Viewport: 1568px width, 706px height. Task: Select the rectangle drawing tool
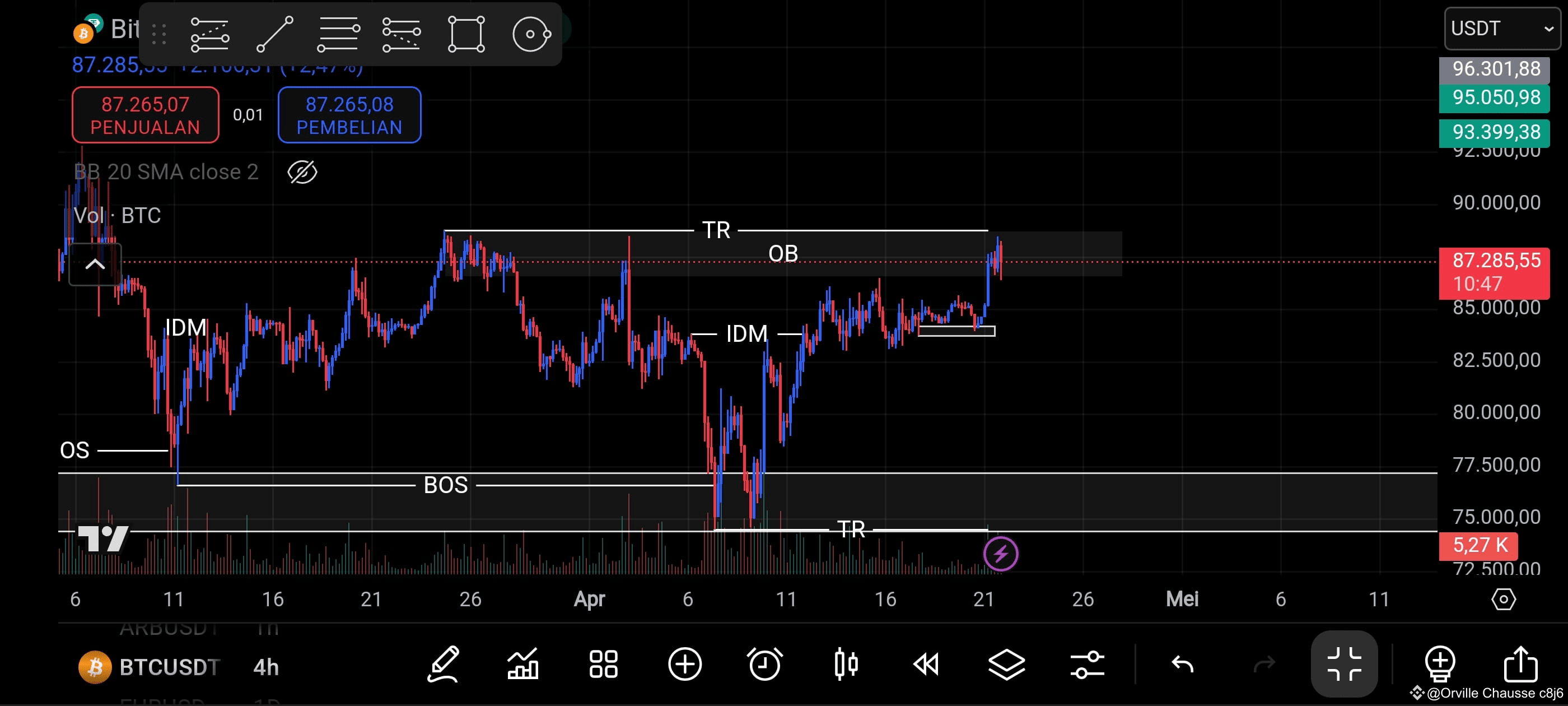[x=466, y=34]
